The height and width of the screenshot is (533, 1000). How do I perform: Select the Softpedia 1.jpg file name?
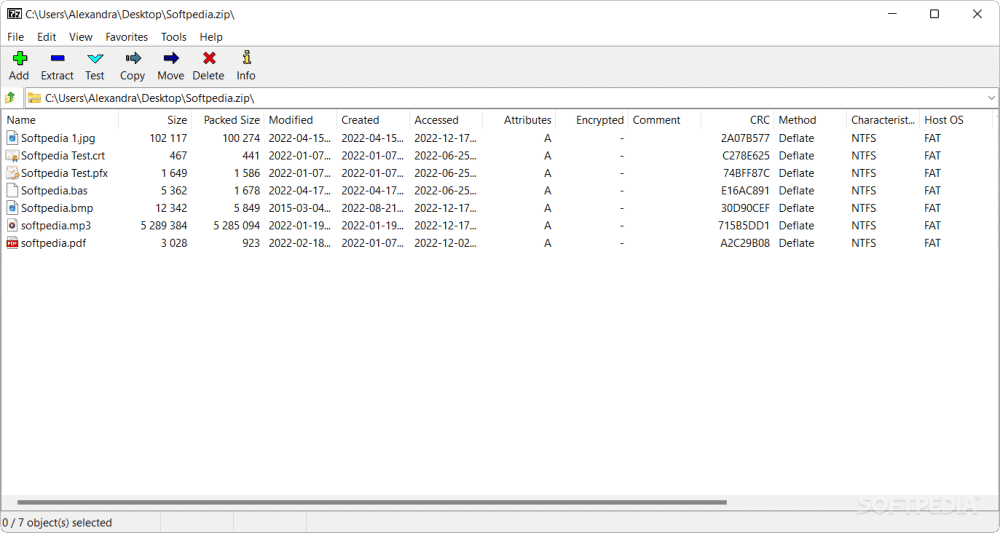coord(58,138)
